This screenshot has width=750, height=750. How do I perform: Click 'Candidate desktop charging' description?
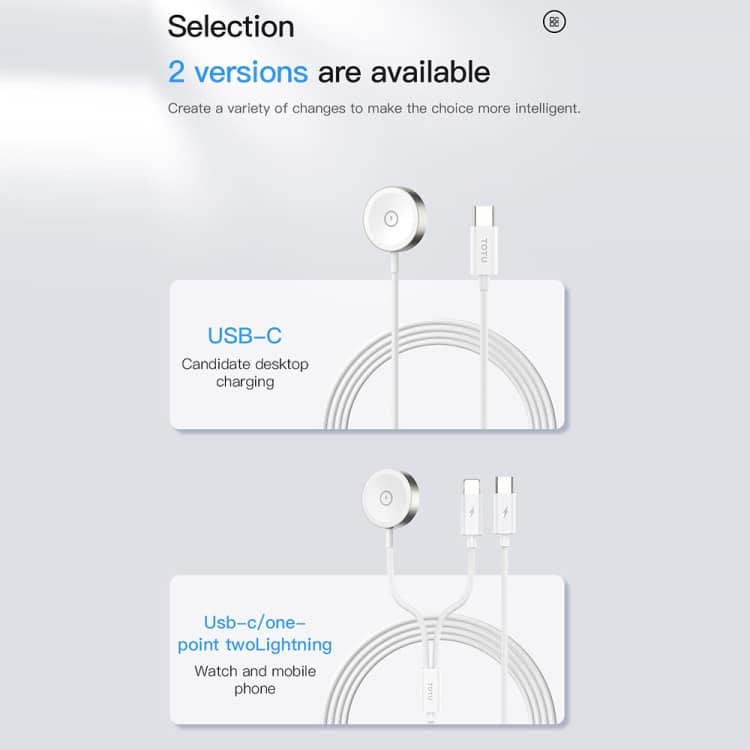pyautogui.click(x=245, y=373)
